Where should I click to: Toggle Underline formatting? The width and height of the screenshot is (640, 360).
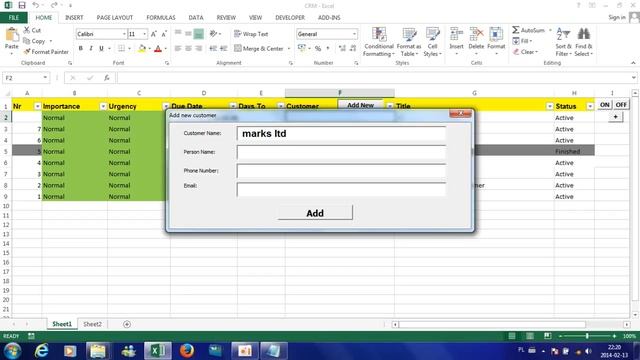pyautogui.click(x=101, y=48)
